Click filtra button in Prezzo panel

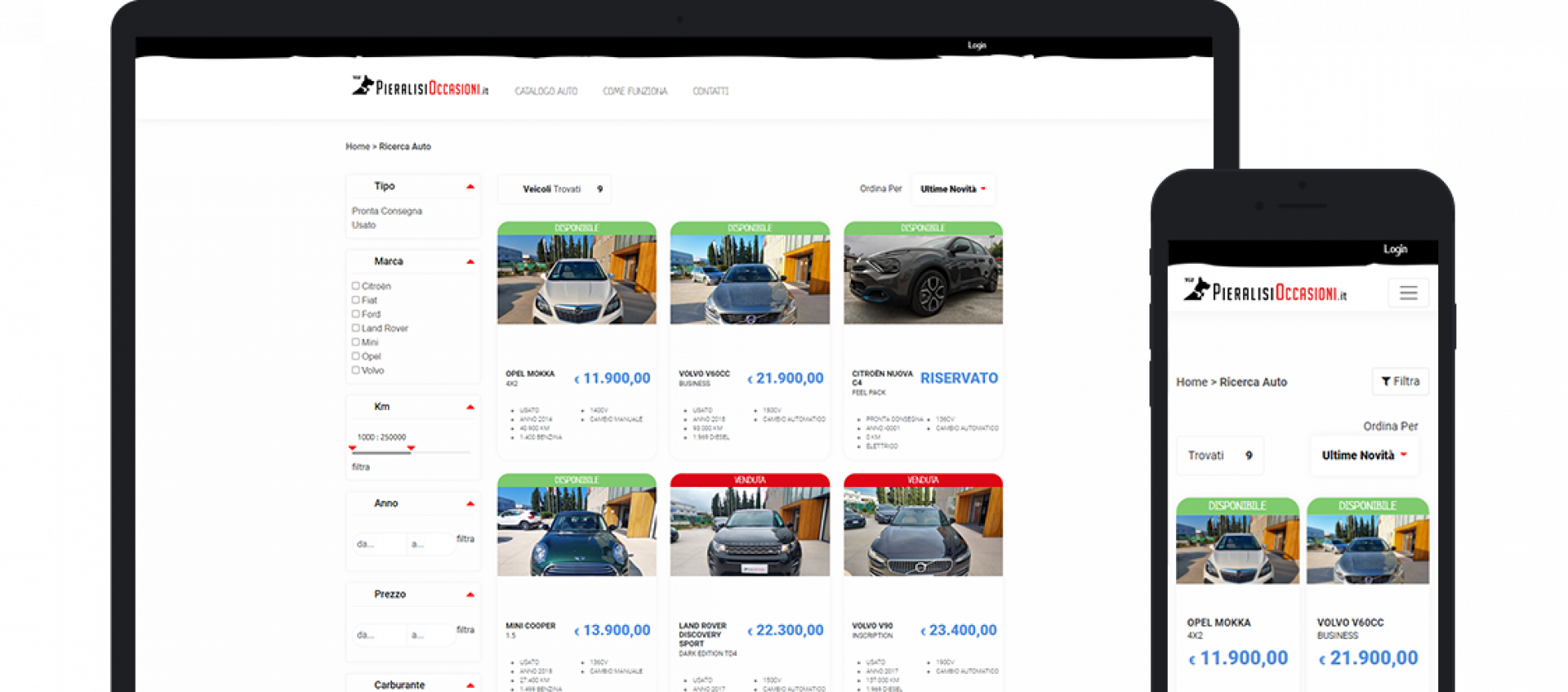point(465,630)
